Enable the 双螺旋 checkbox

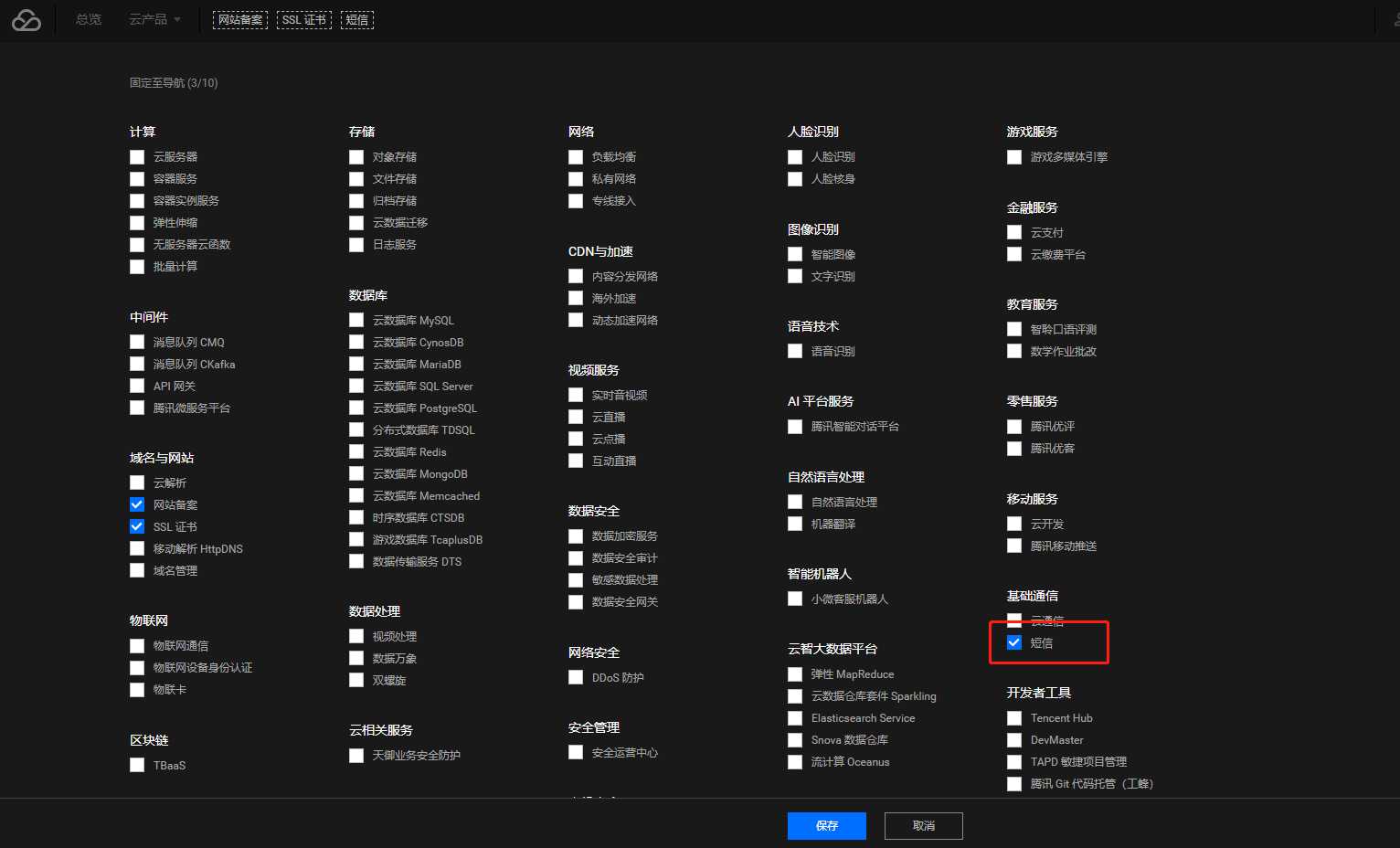(356, 680)
